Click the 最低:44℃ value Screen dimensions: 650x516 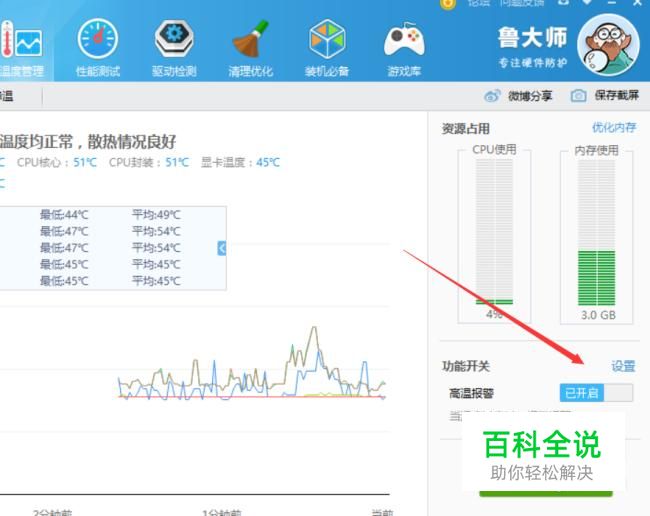64,215
